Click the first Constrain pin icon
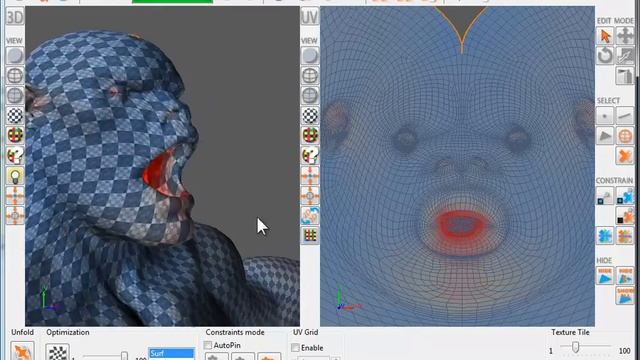Viewport: 640px width, 360px height. (605, 196)
